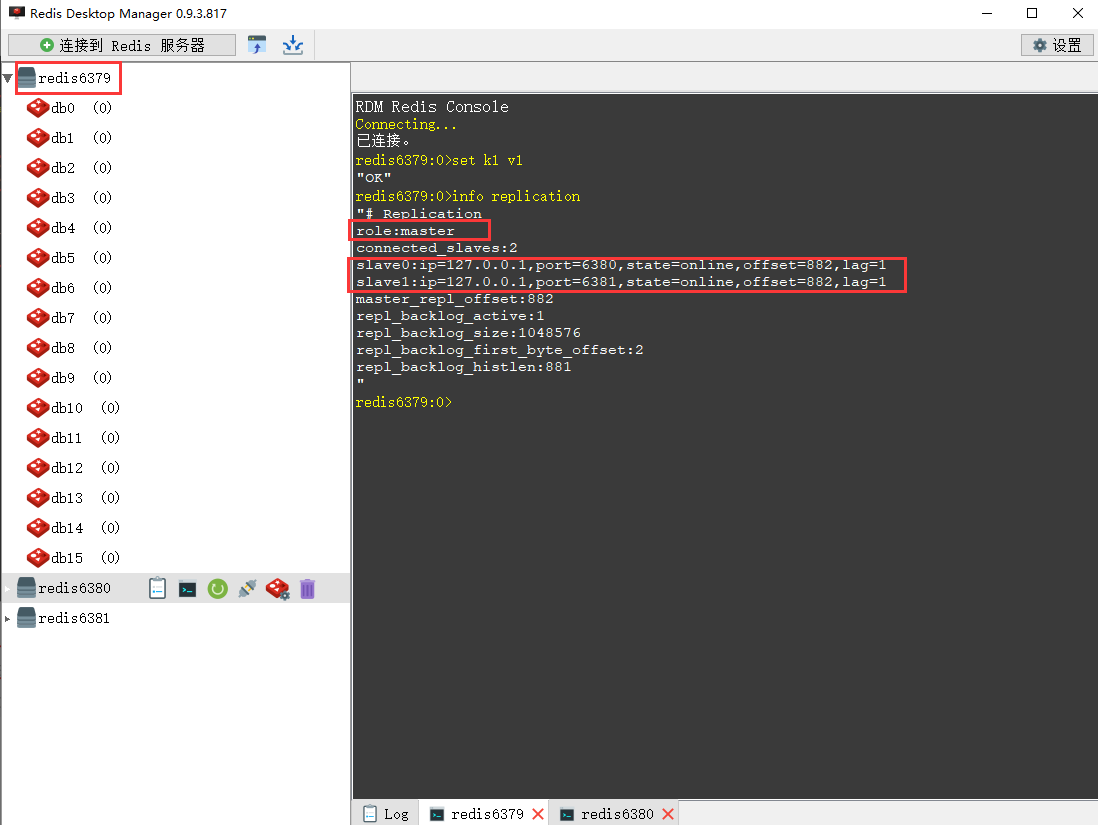Click the connected_slaves:2 line

(436, 248)
